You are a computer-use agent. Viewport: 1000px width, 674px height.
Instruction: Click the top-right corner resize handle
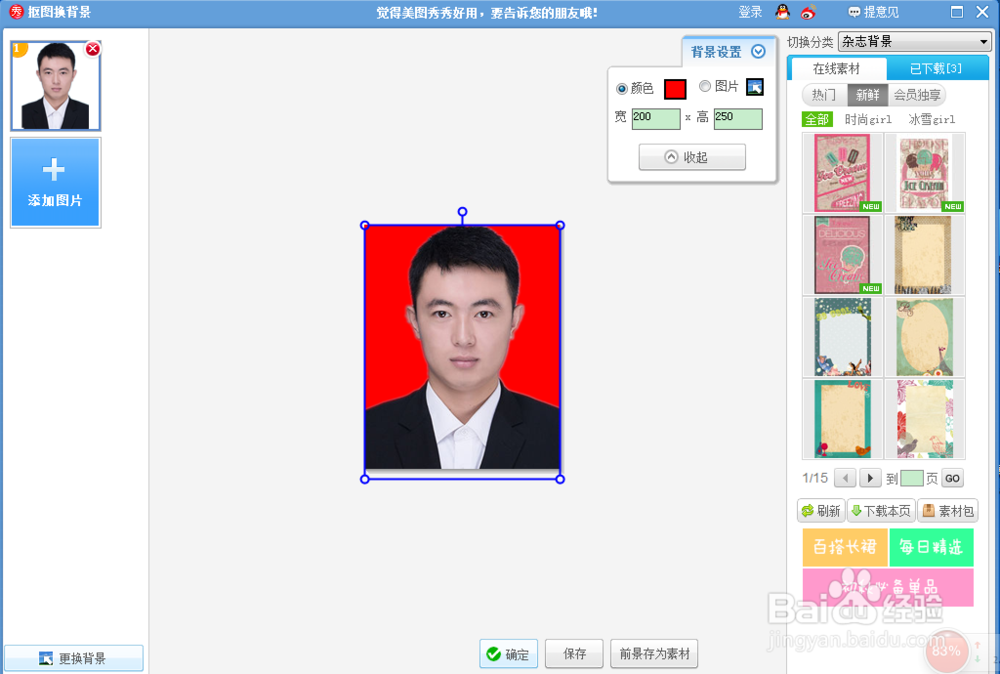coord(560,225)
